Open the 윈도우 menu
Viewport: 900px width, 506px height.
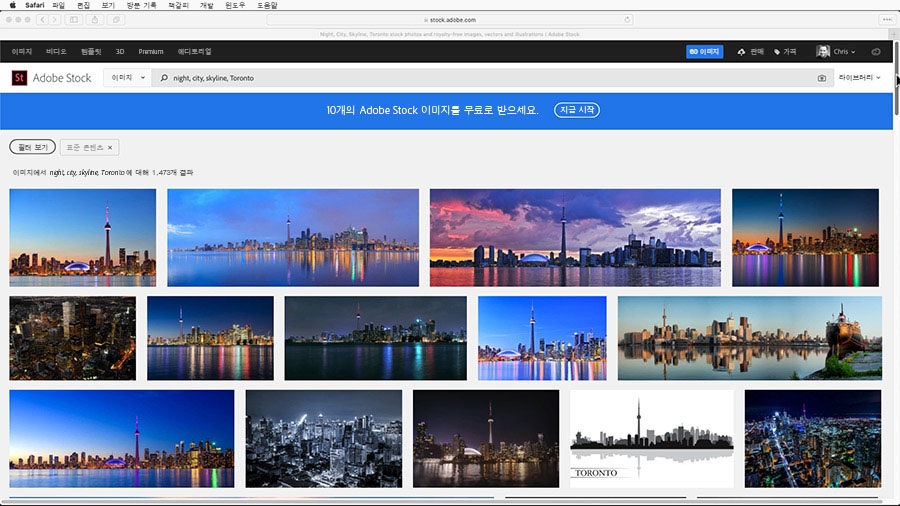point(235,5)
